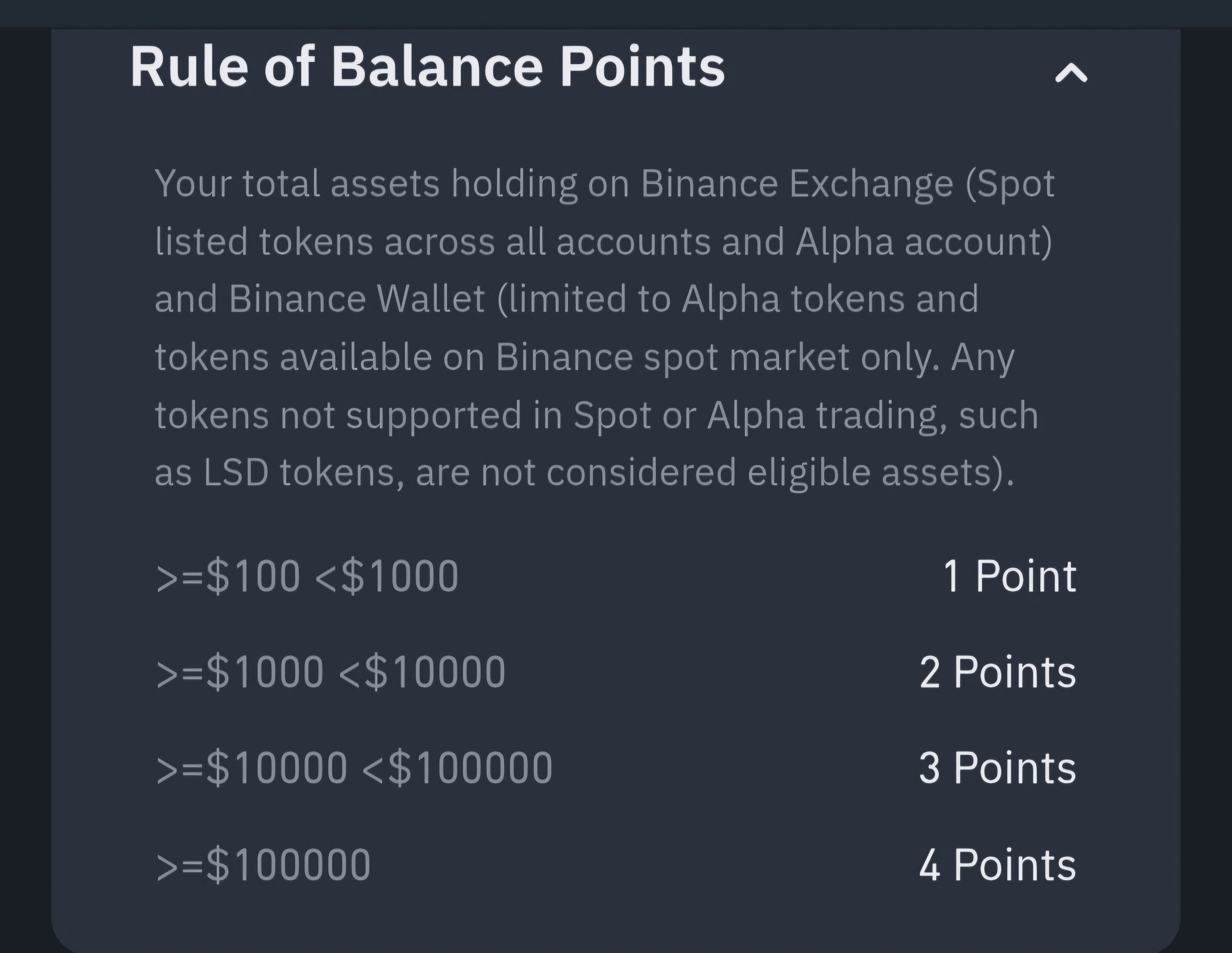Select the ">=$100000" balance tier
Screen dimensions: 1232x953
click(263, 865)
